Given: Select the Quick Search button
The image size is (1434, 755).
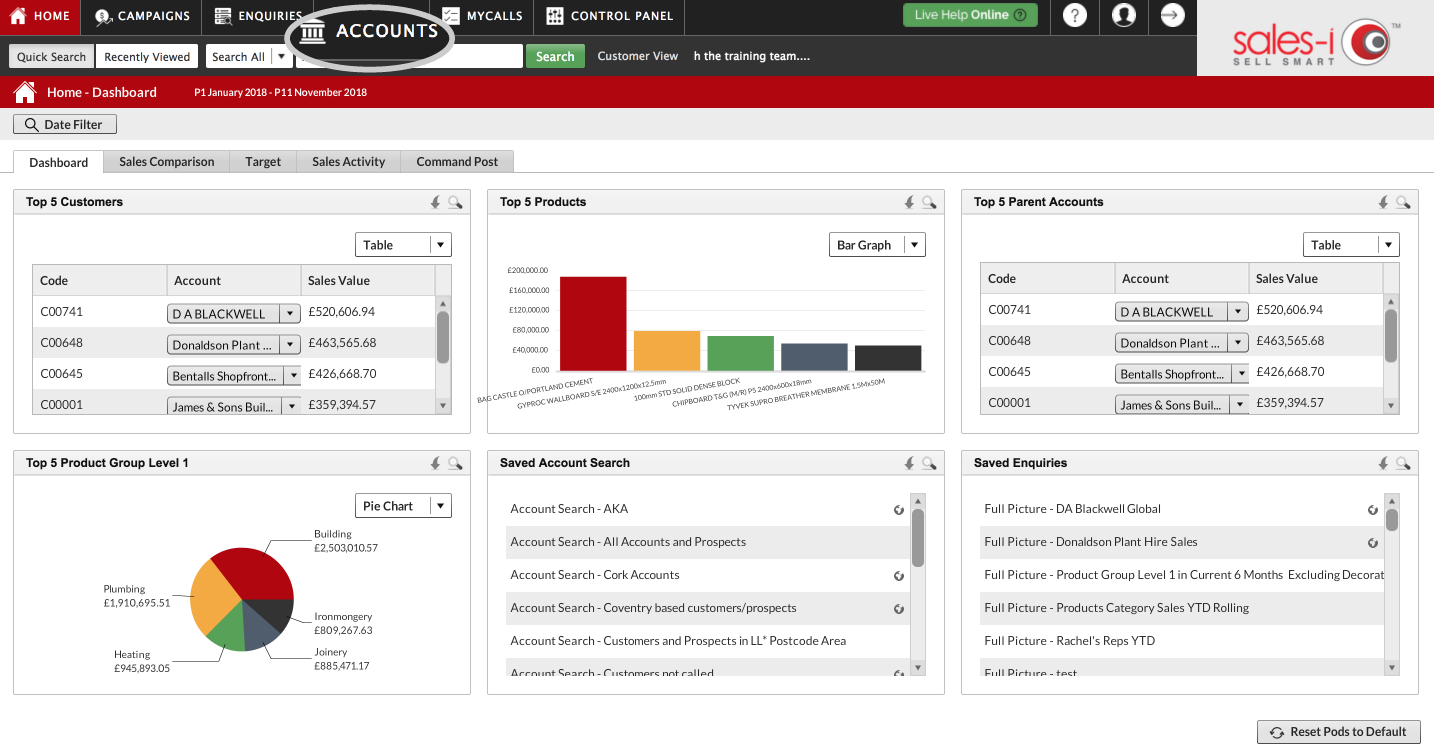Looking at the screenshot, I should click(52, 57).
